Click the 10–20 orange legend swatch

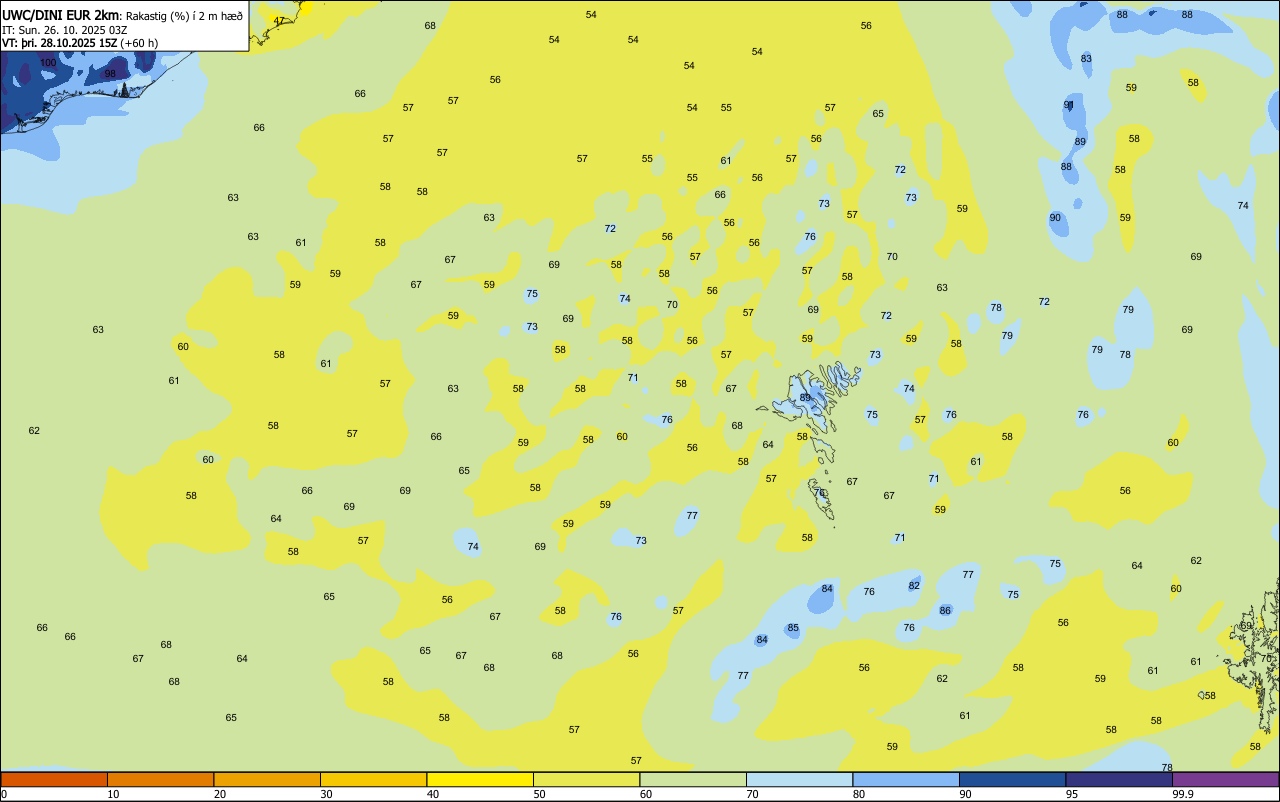[160, 779]
